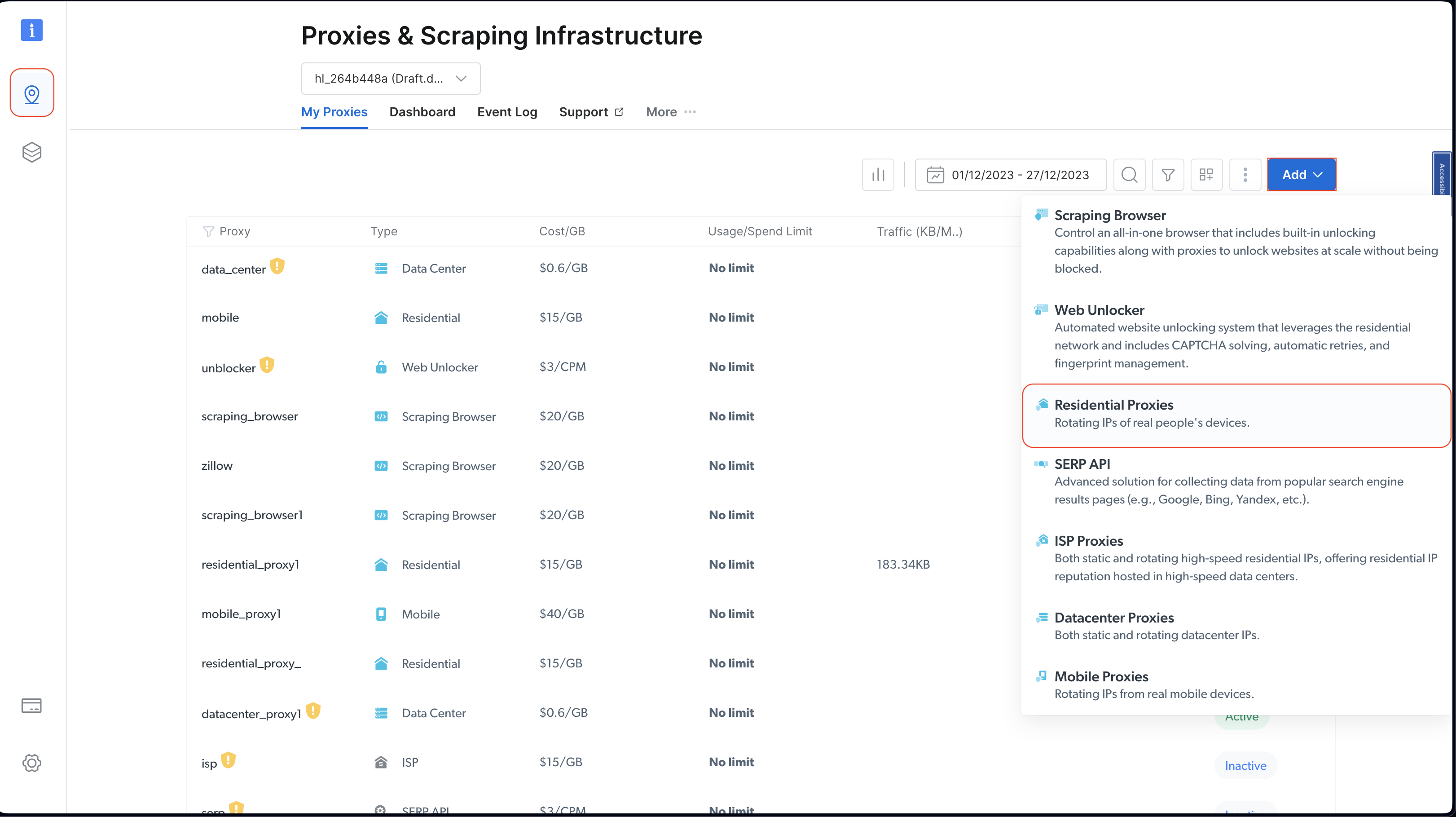Click the bar chart statistics icon
This screenshot has height=817, width=1456.
pyautogui.click(x=878, y=175)
